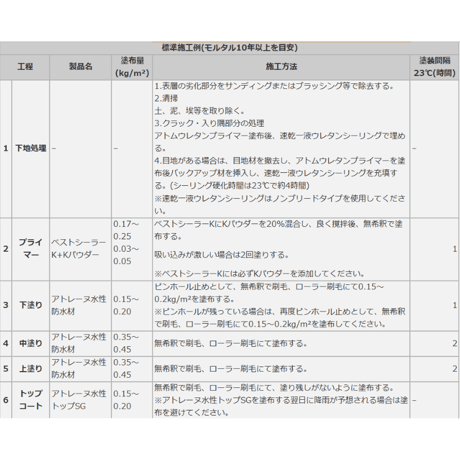Click the 下地処理 process cell
Image resolution: width=460 pixels, height=460 pixels.
[31, 148]
